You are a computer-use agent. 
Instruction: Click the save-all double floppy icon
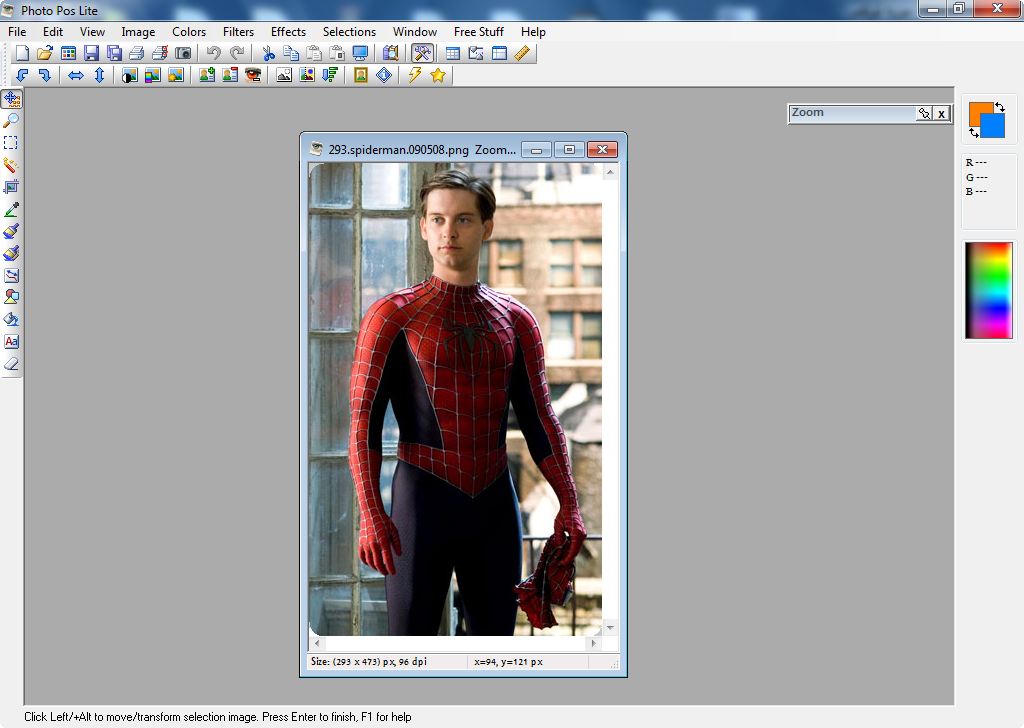[114, 54]
